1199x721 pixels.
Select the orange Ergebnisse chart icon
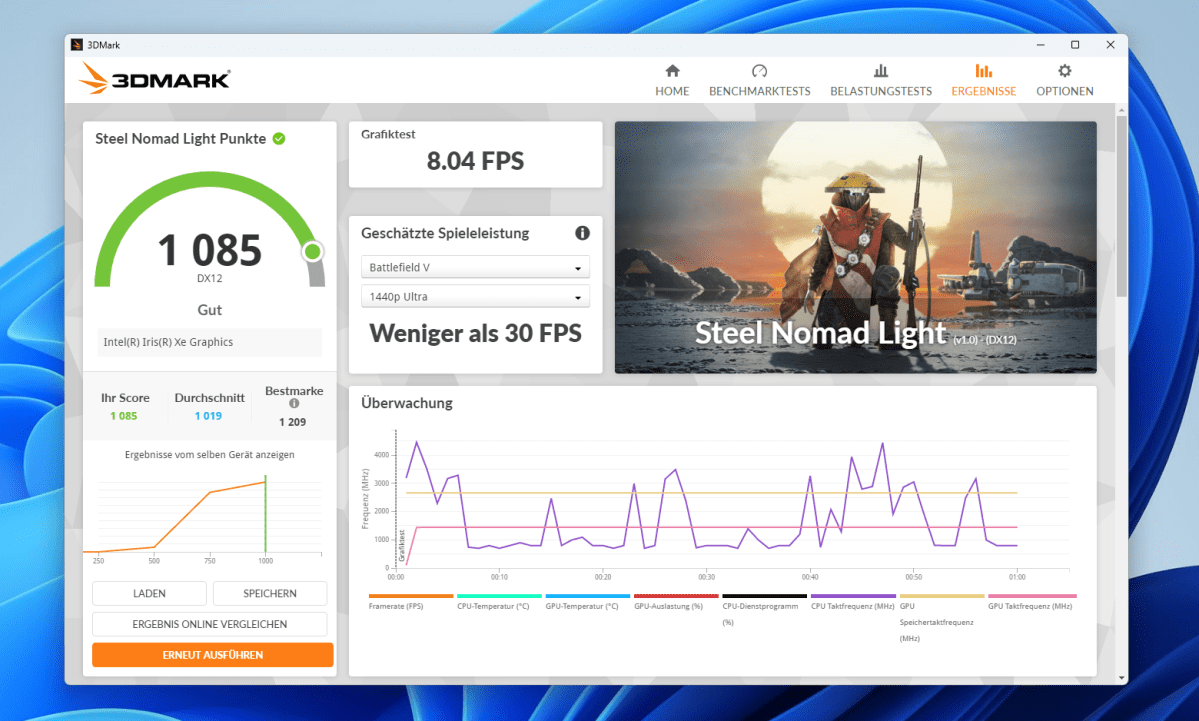coord(983,71)
